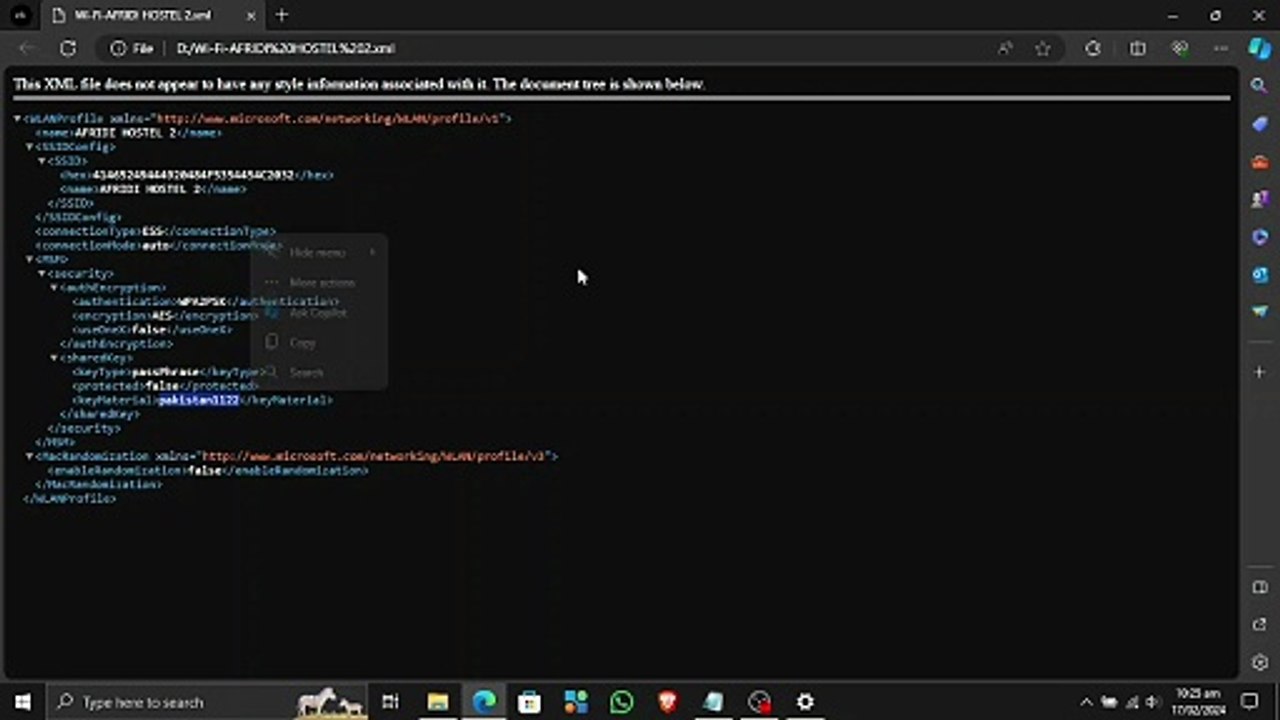Viewport: 1280px width, 720px height.
Task: Click the Read aloud icon
Action: (1005, 48)
